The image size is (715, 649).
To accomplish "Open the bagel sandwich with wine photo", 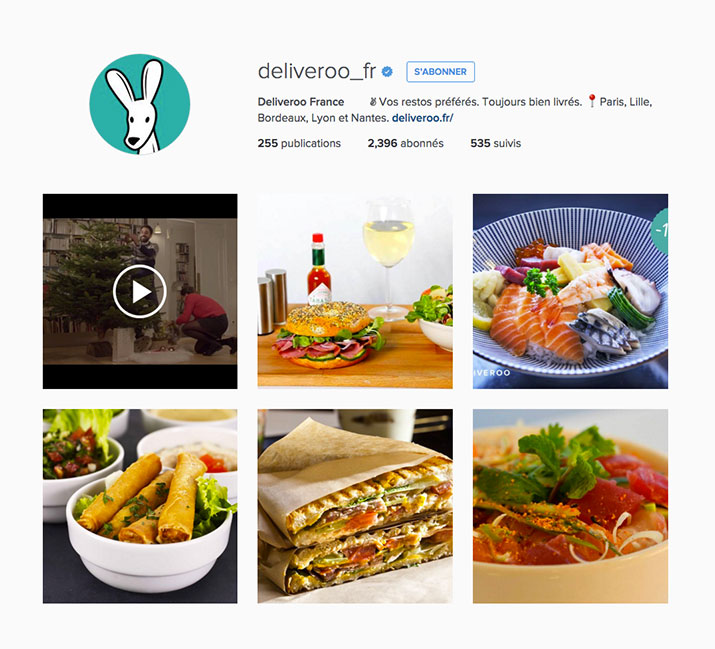I will pyautogui.click(x=355, y=291).
